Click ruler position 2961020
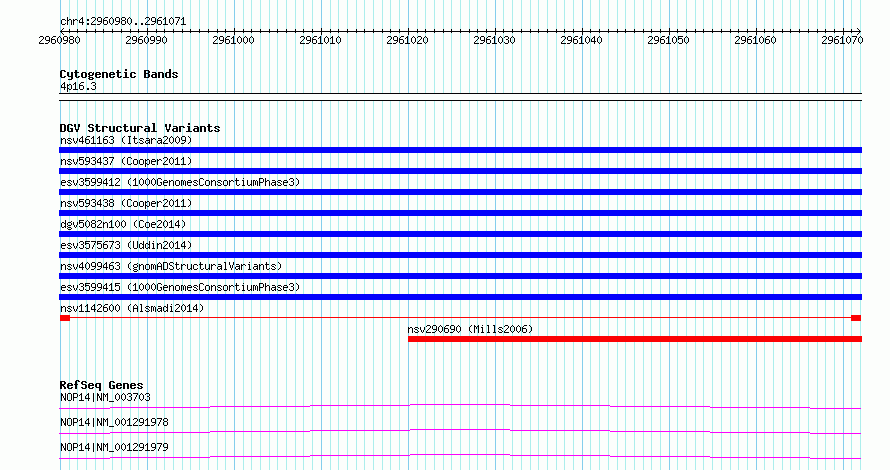 point(408,40)
